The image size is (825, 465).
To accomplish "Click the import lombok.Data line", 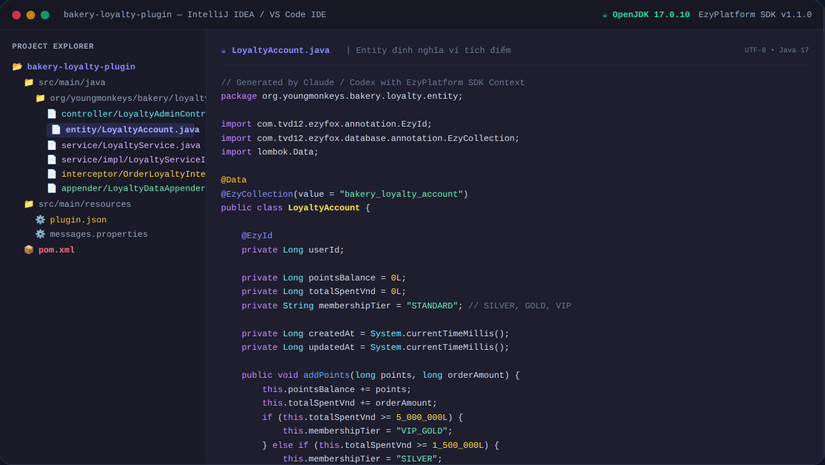I will tap(269, 152).
